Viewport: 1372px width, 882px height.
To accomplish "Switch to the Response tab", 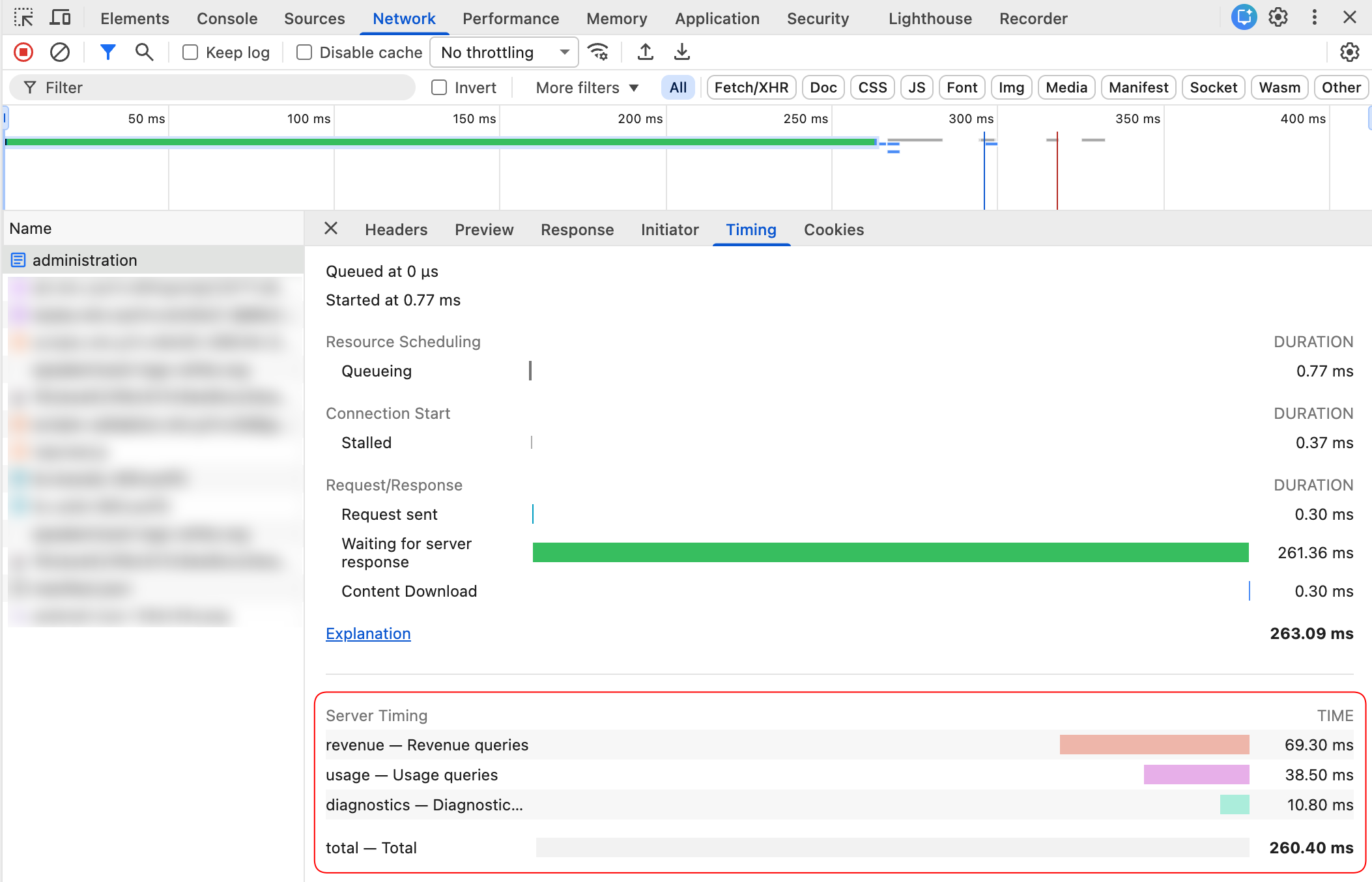I will pos(577,229).
